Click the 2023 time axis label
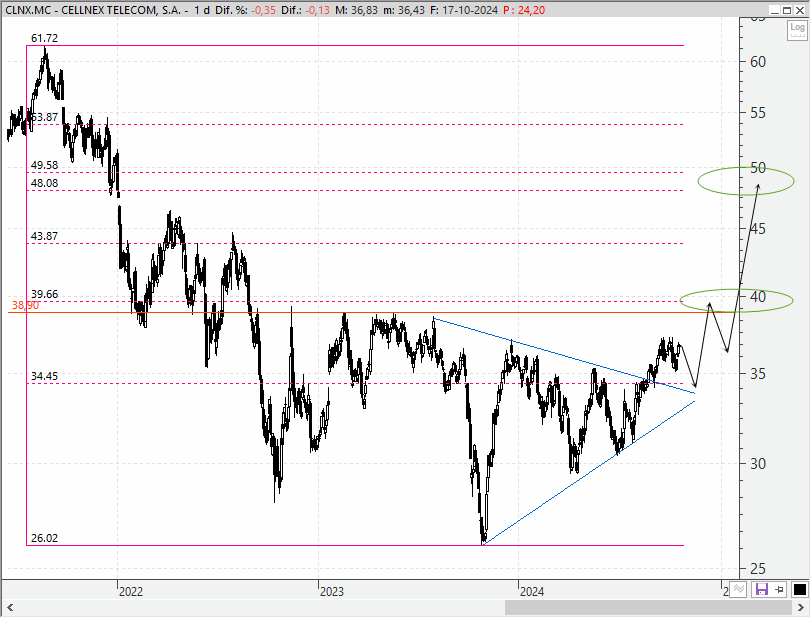This screenshot has height=618, width=811. (332, 591)
